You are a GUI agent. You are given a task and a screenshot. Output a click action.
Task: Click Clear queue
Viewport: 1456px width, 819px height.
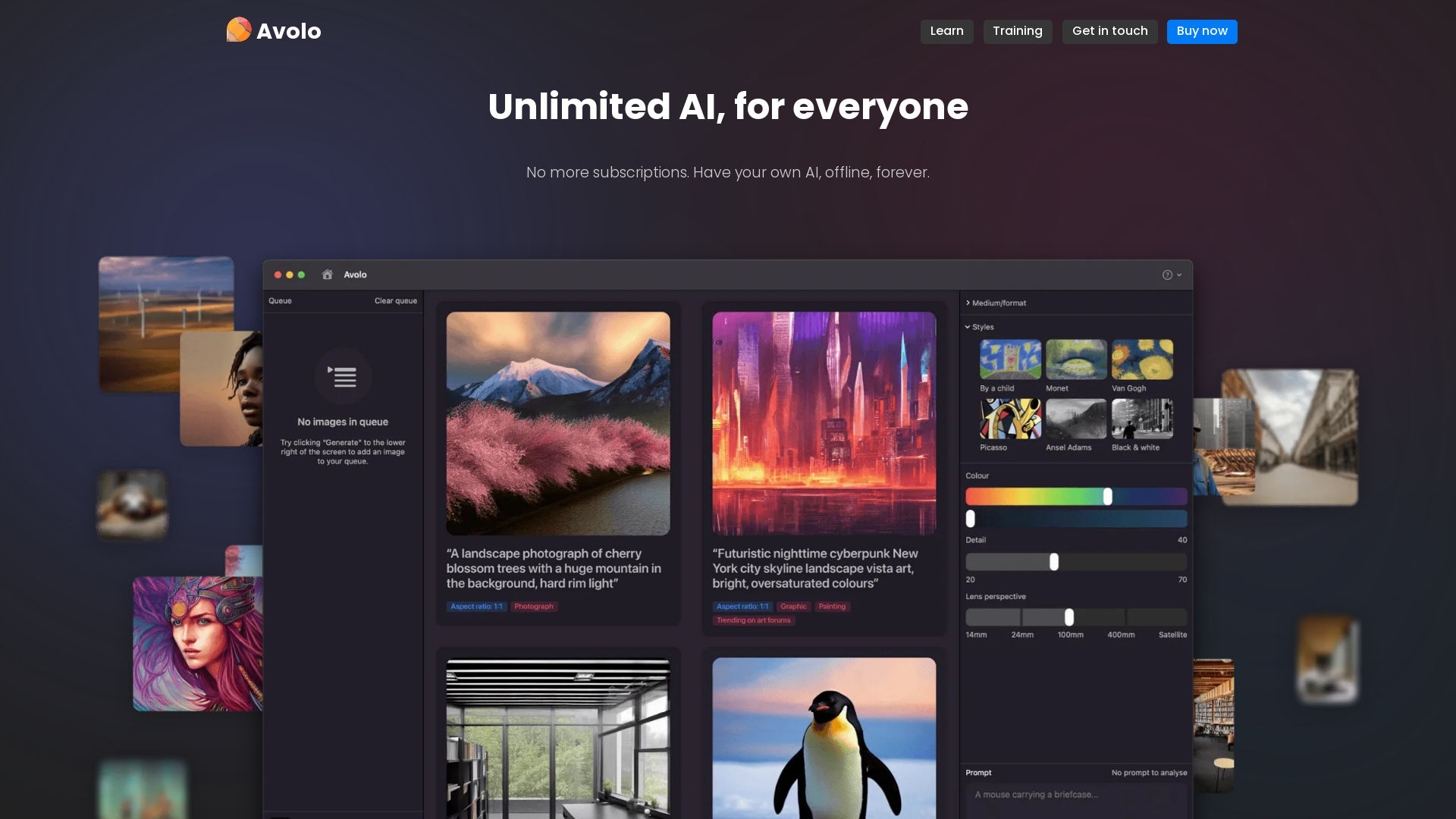click(x=395, y=301)
